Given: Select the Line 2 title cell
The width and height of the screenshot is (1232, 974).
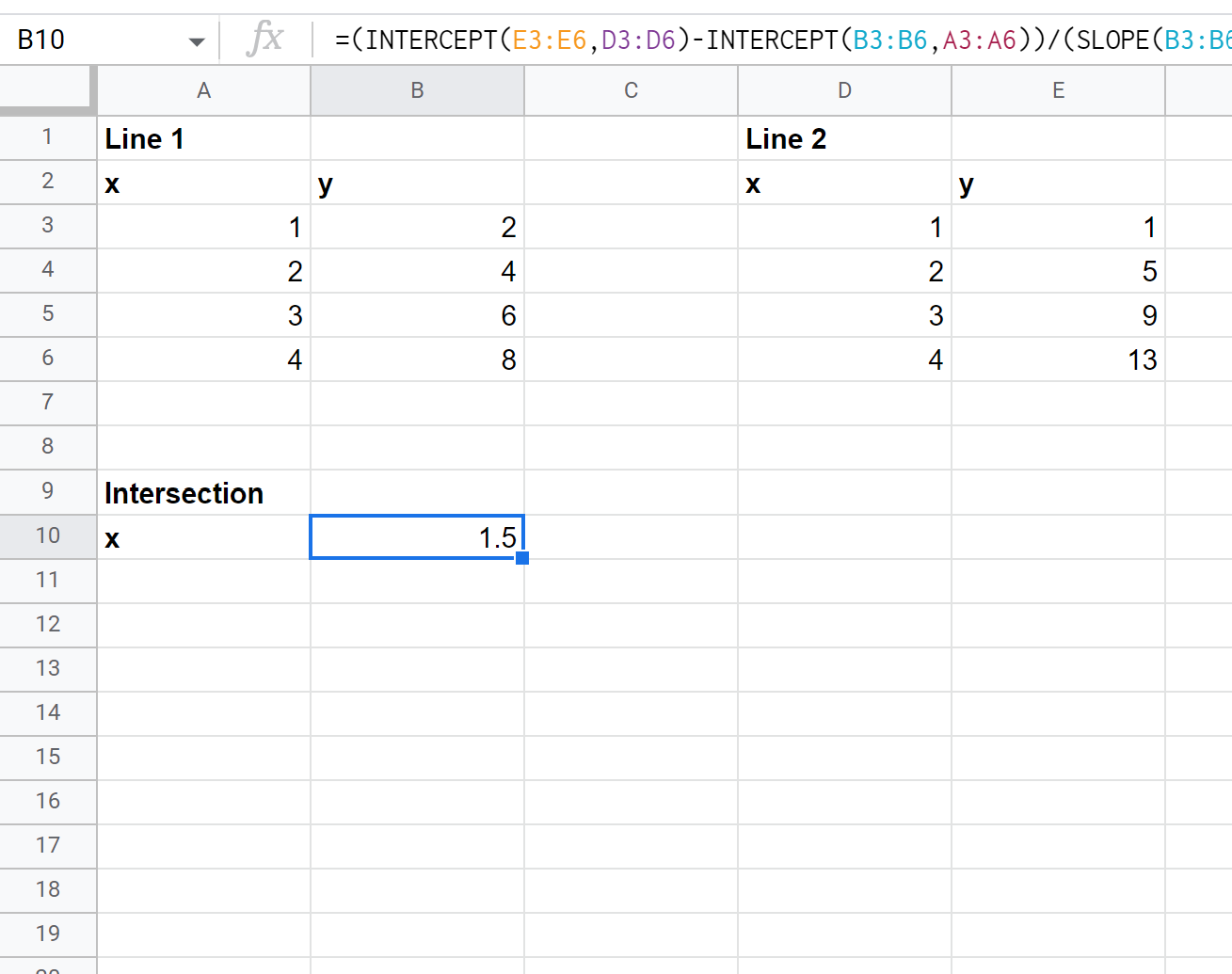Looking at the screenshot, I should 844,138.
